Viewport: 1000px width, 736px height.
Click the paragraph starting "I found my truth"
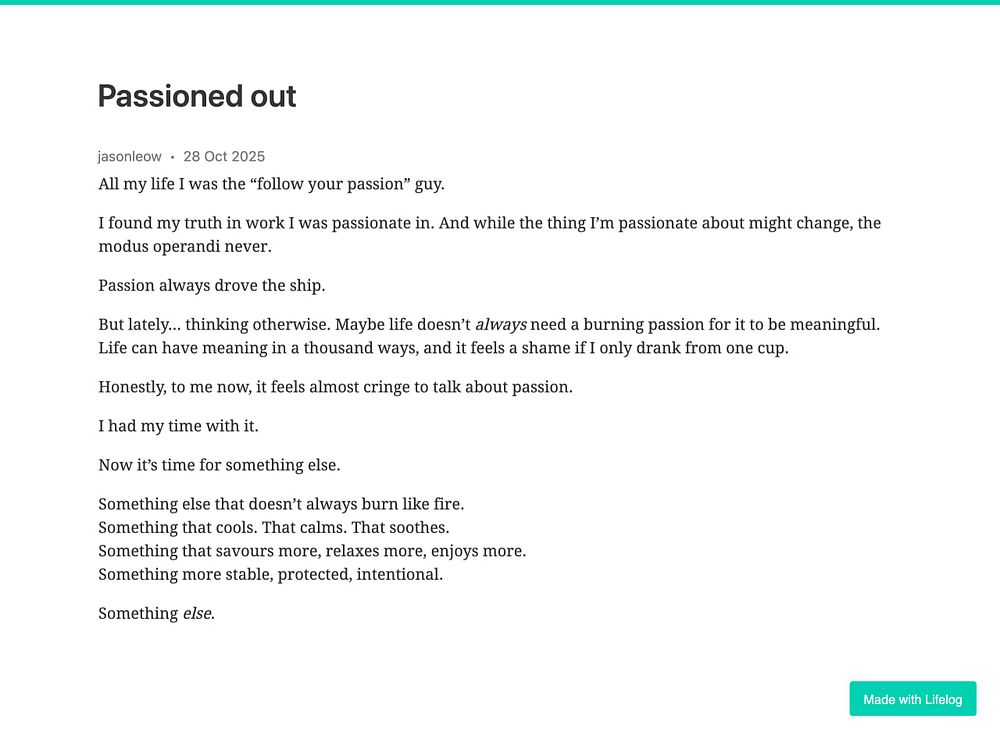point(489,223)
